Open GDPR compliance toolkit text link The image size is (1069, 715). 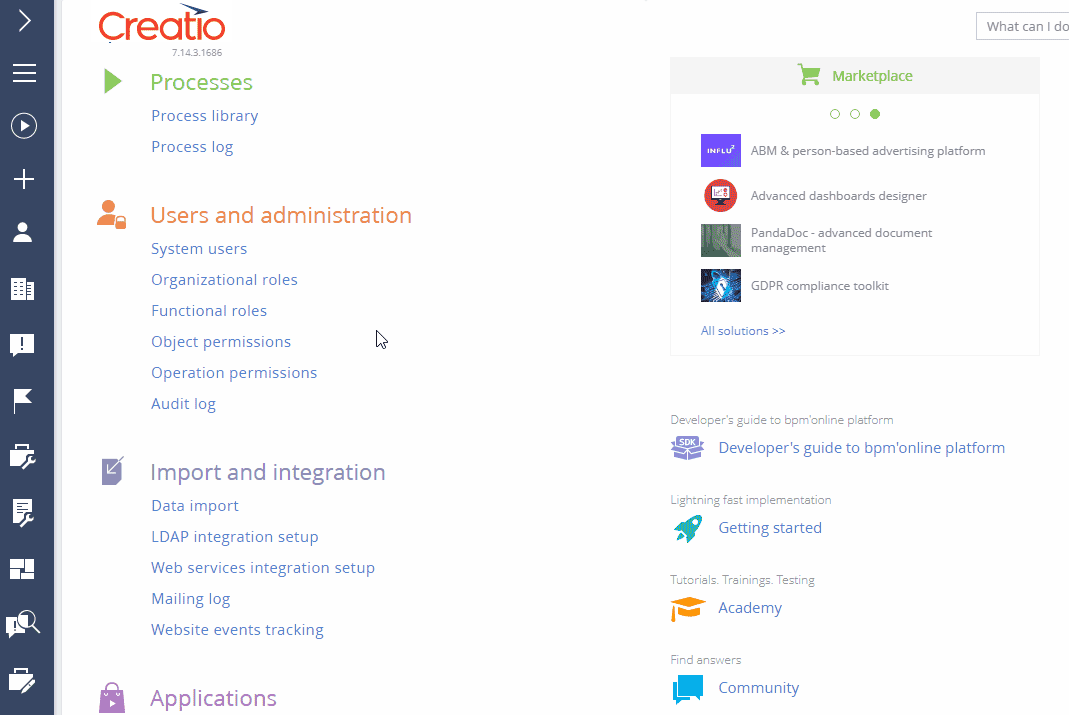819,286
